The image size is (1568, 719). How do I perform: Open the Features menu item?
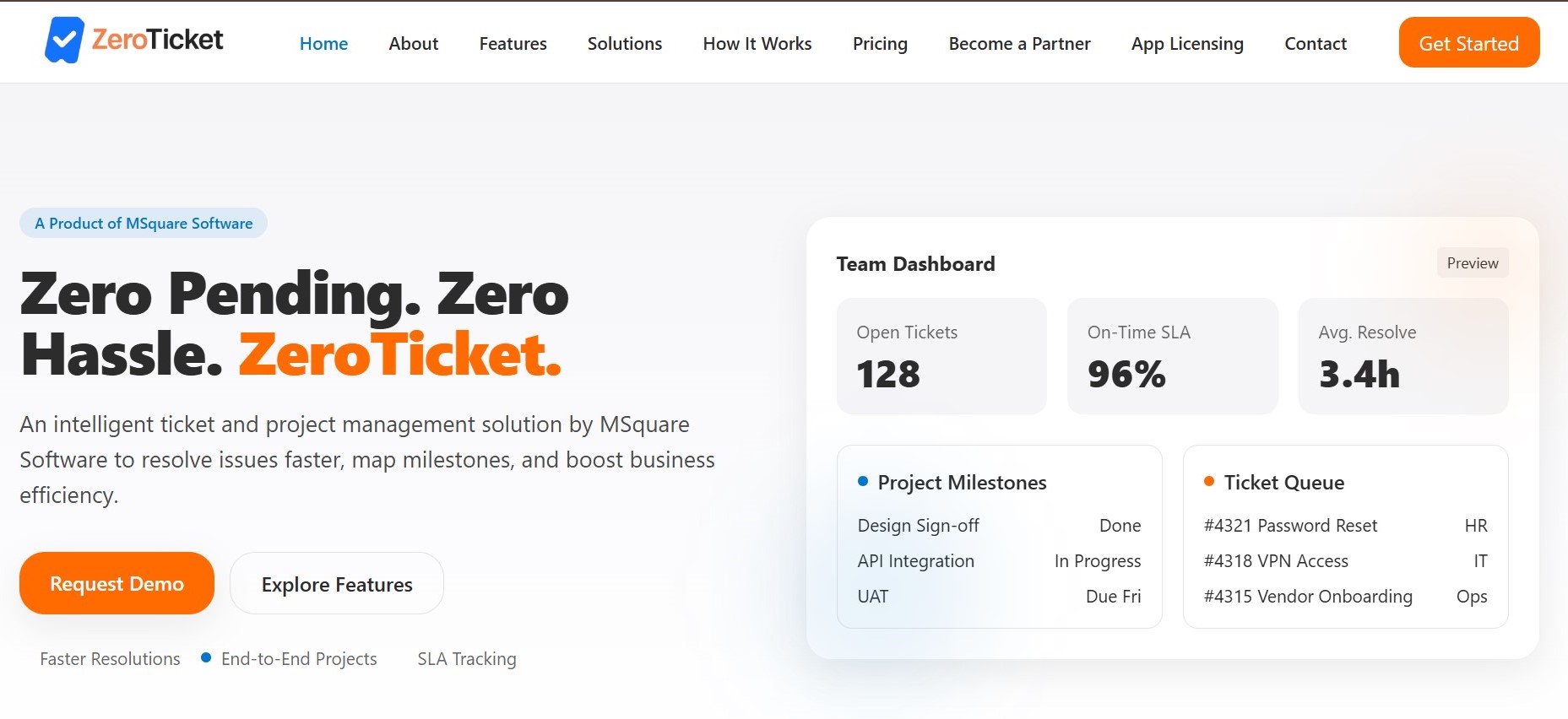(x=513, y=44)
